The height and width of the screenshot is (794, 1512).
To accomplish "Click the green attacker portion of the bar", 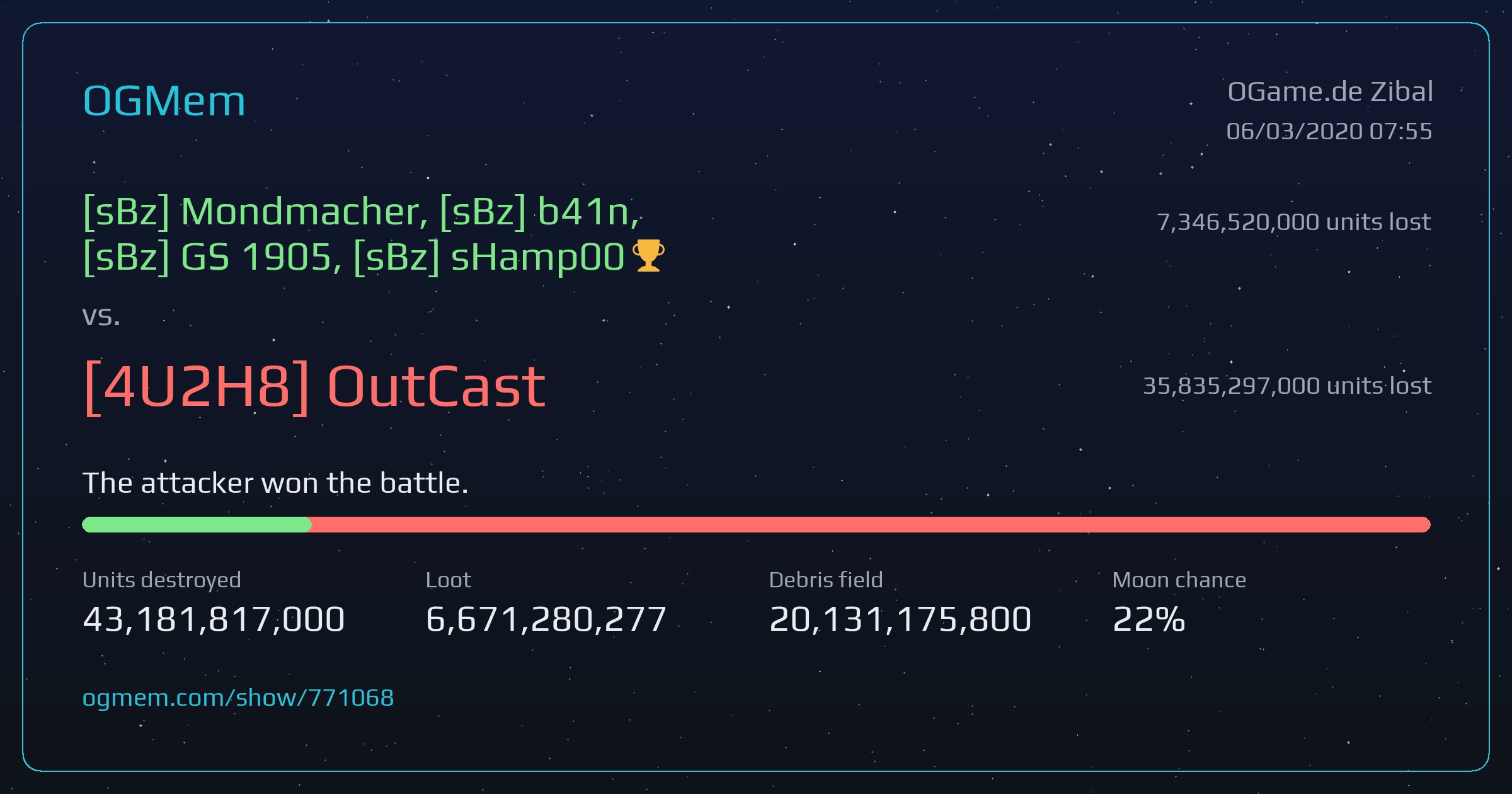I will point(197,524).
